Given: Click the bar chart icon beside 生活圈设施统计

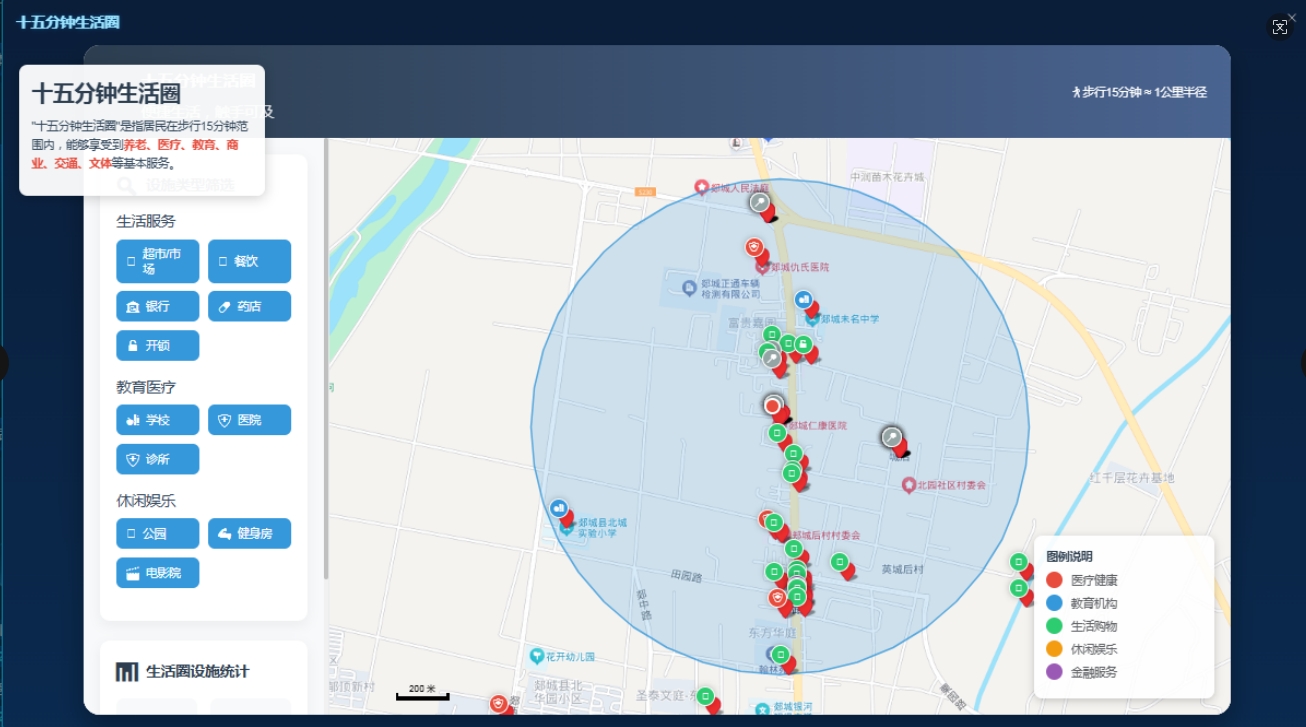Looking at the screenshot, I should pyautogui.click(x=127, y=672).
